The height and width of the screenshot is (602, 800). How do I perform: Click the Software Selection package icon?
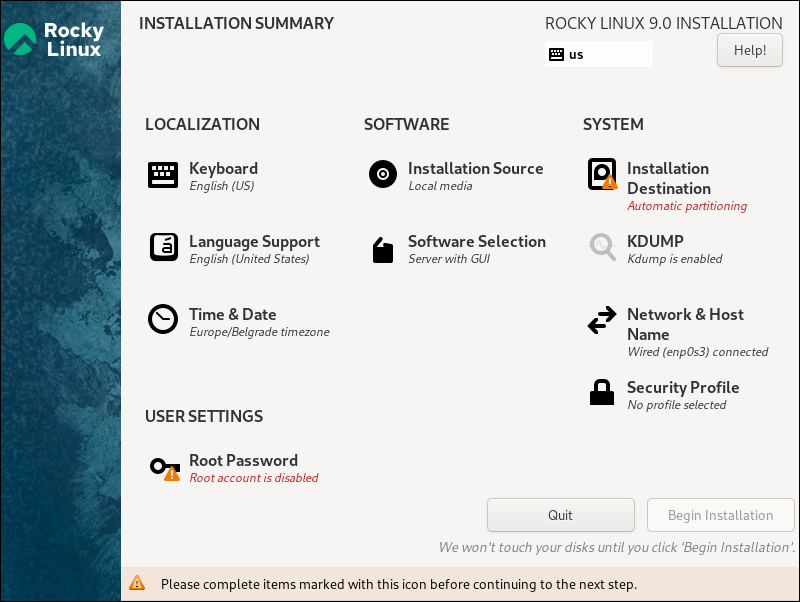click(x=383, y=250)
